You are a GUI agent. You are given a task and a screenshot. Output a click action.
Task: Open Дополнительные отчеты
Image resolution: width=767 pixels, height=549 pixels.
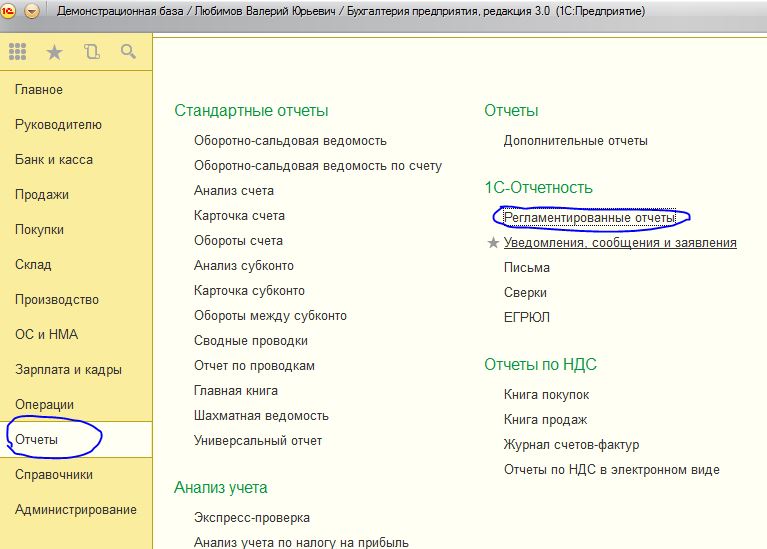575,141
